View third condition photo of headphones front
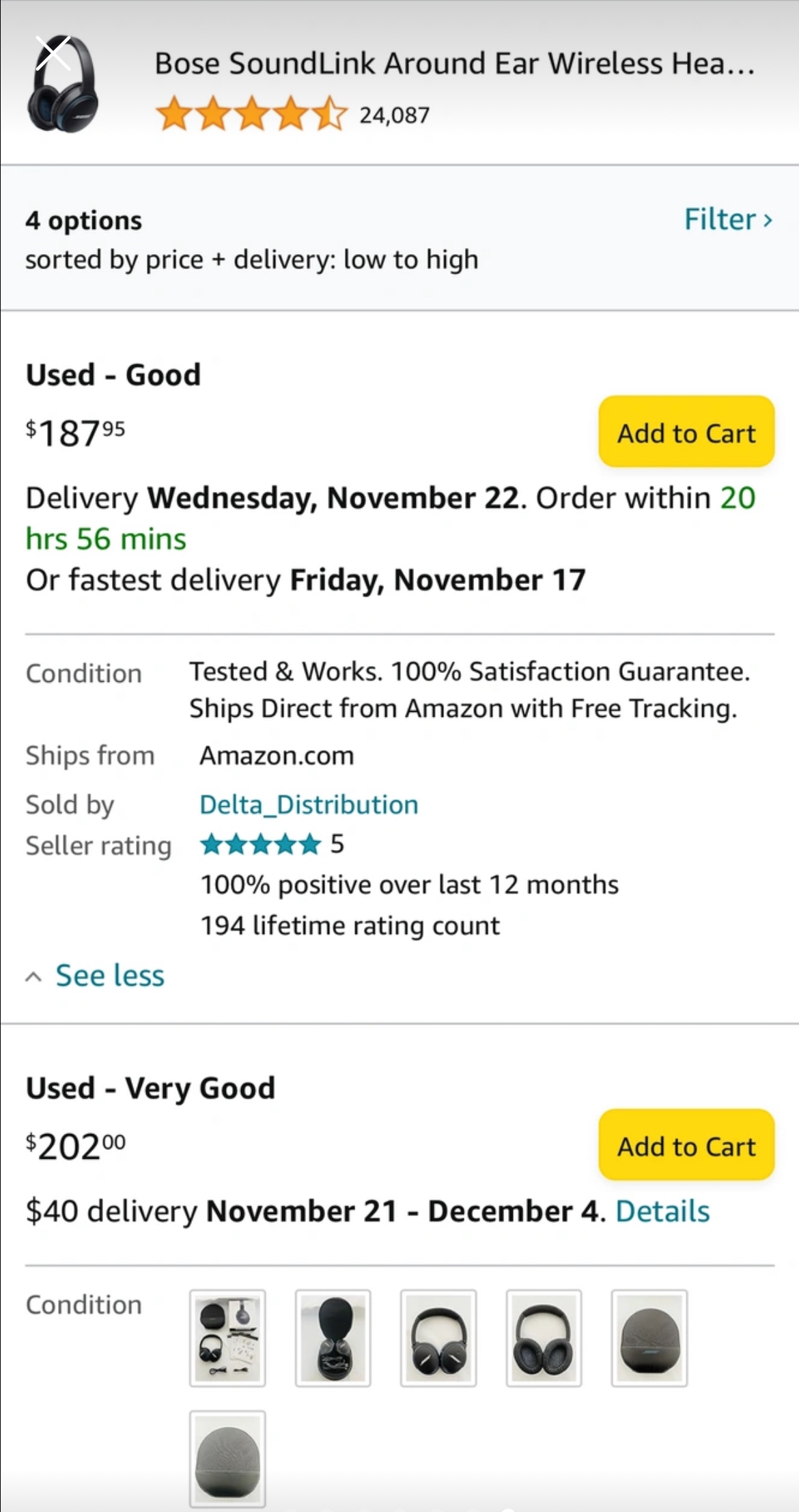This screenshot has height=1512, width=799. (x=438, y=1338)
